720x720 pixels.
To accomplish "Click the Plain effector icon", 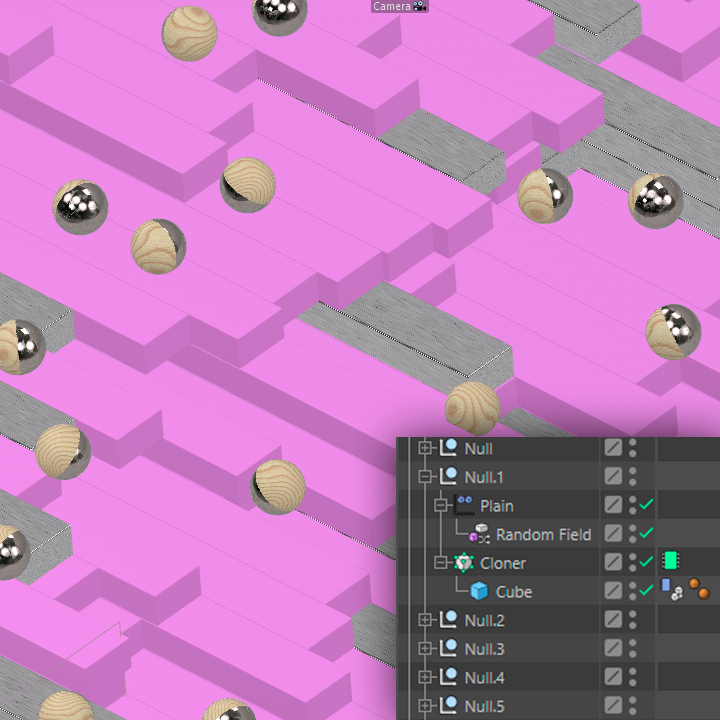I will pyautogui.click(x=464, y=505).
